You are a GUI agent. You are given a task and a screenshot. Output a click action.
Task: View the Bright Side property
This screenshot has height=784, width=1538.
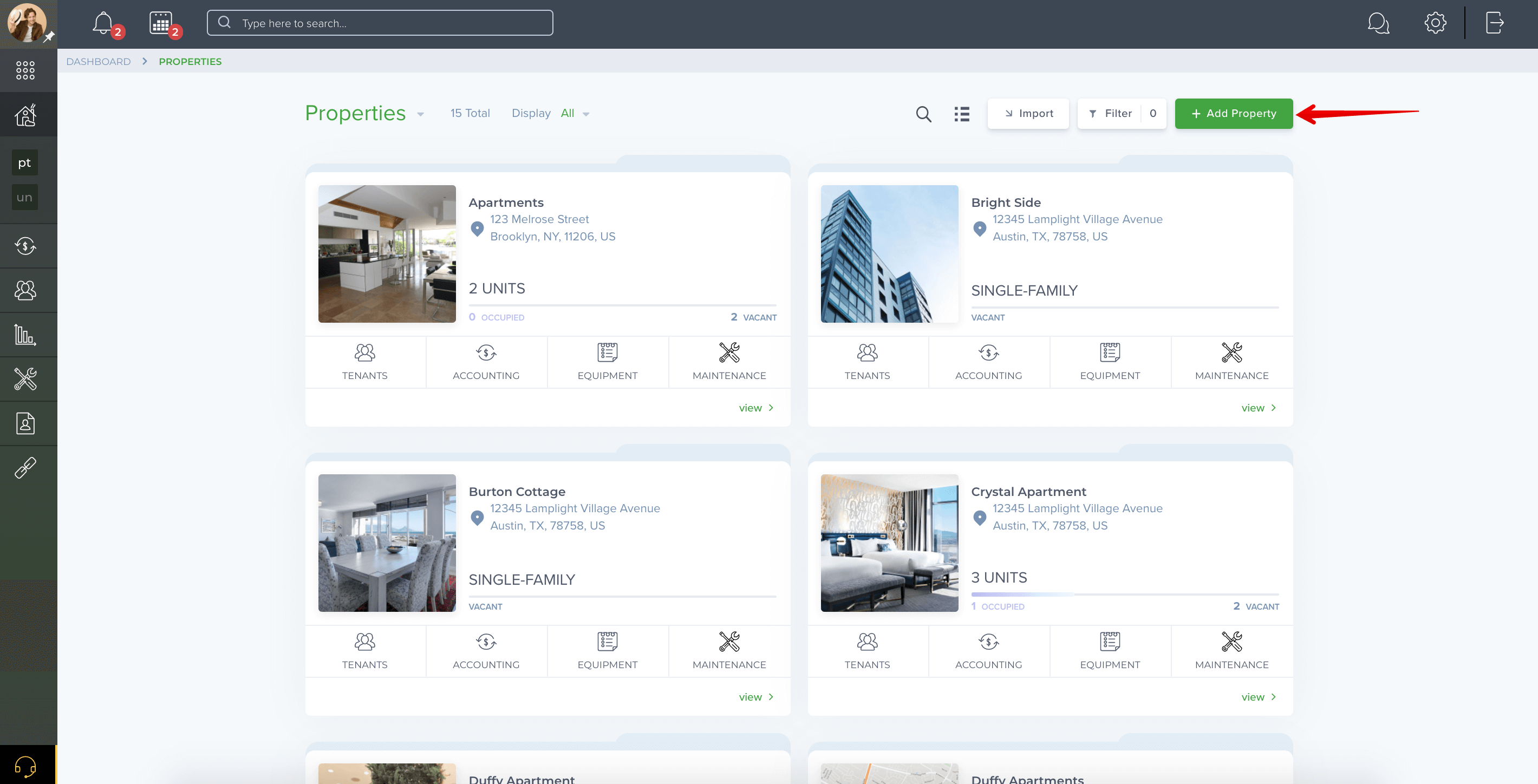(1259, 408)
